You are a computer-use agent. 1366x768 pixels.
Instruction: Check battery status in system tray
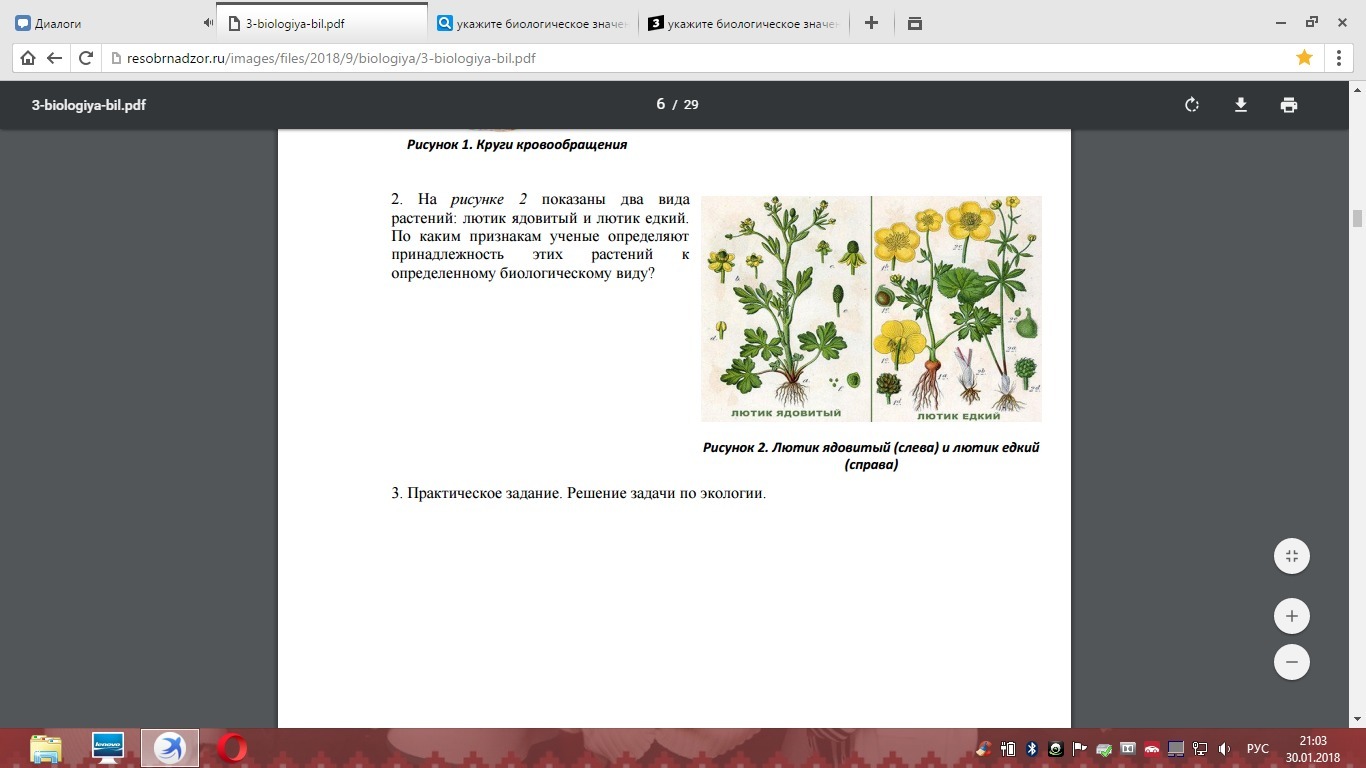coord(1009,748)
